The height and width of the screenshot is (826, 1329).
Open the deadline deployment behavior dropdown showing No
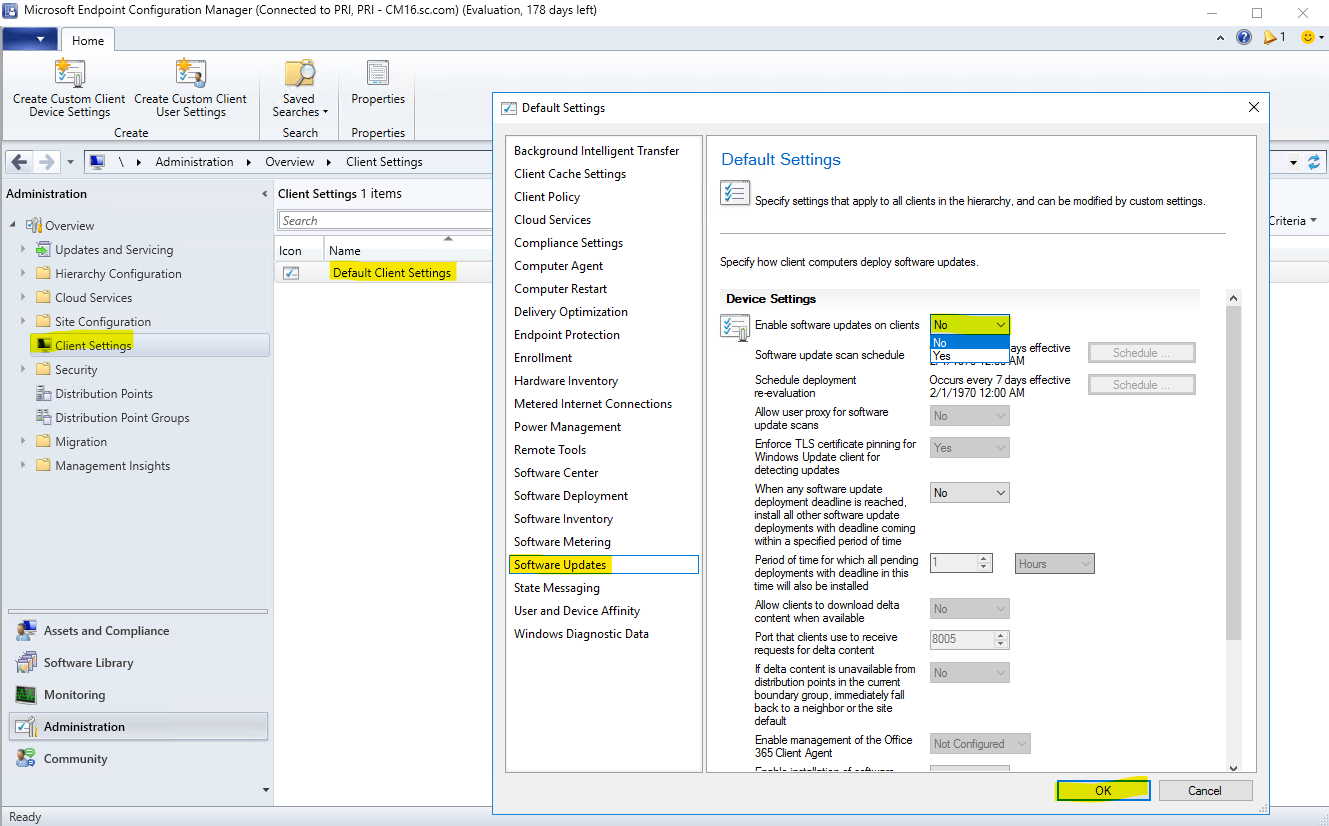tap(968, 492)
